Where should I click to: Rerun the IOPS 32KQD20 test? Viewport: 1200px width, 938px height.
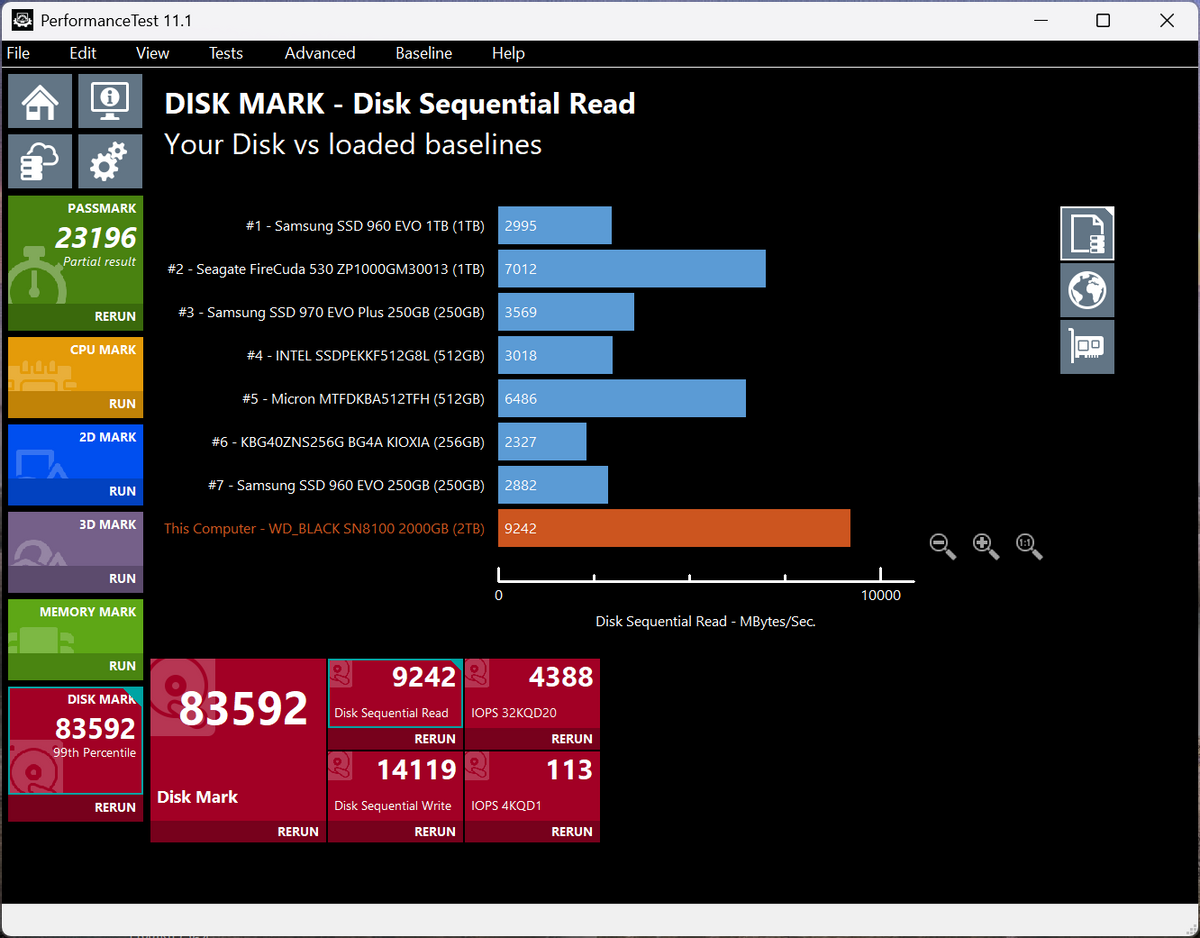[572, 739]
